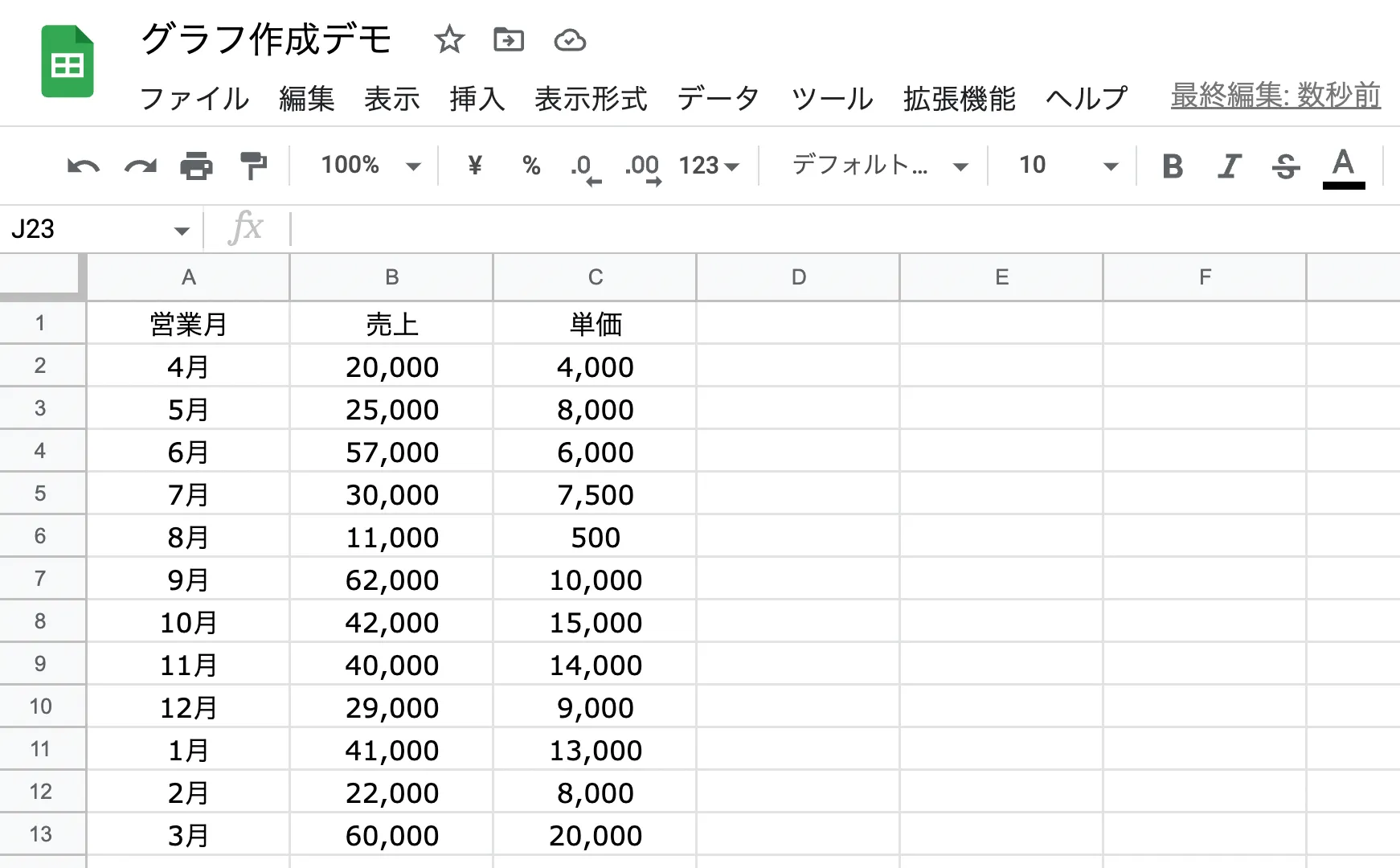The width and height of the screenshot is (1400, 868).
Task: Select column E header
Action: tap(1001, 277)
